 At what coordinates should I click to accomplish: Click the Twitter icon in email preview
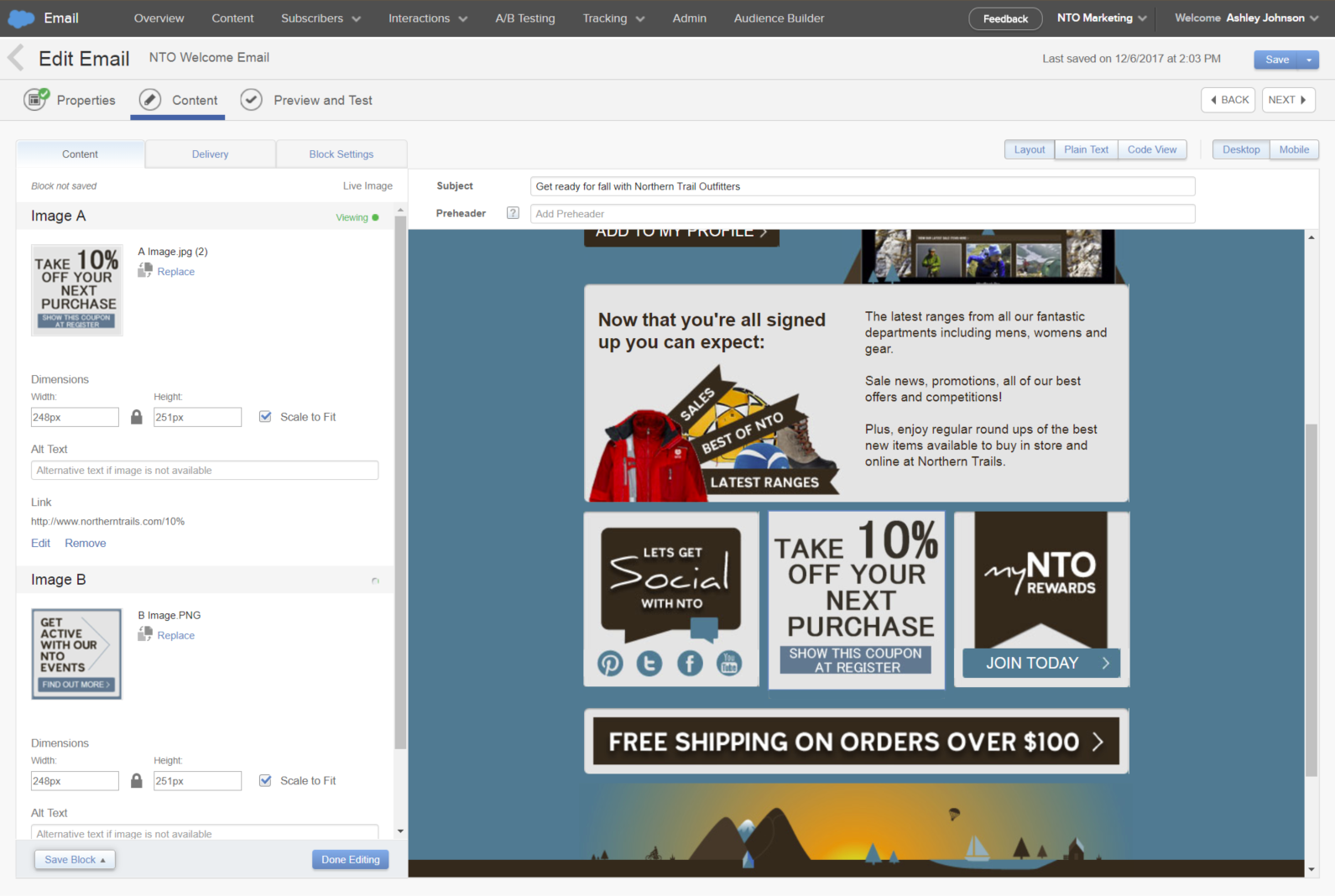point(649,664)
